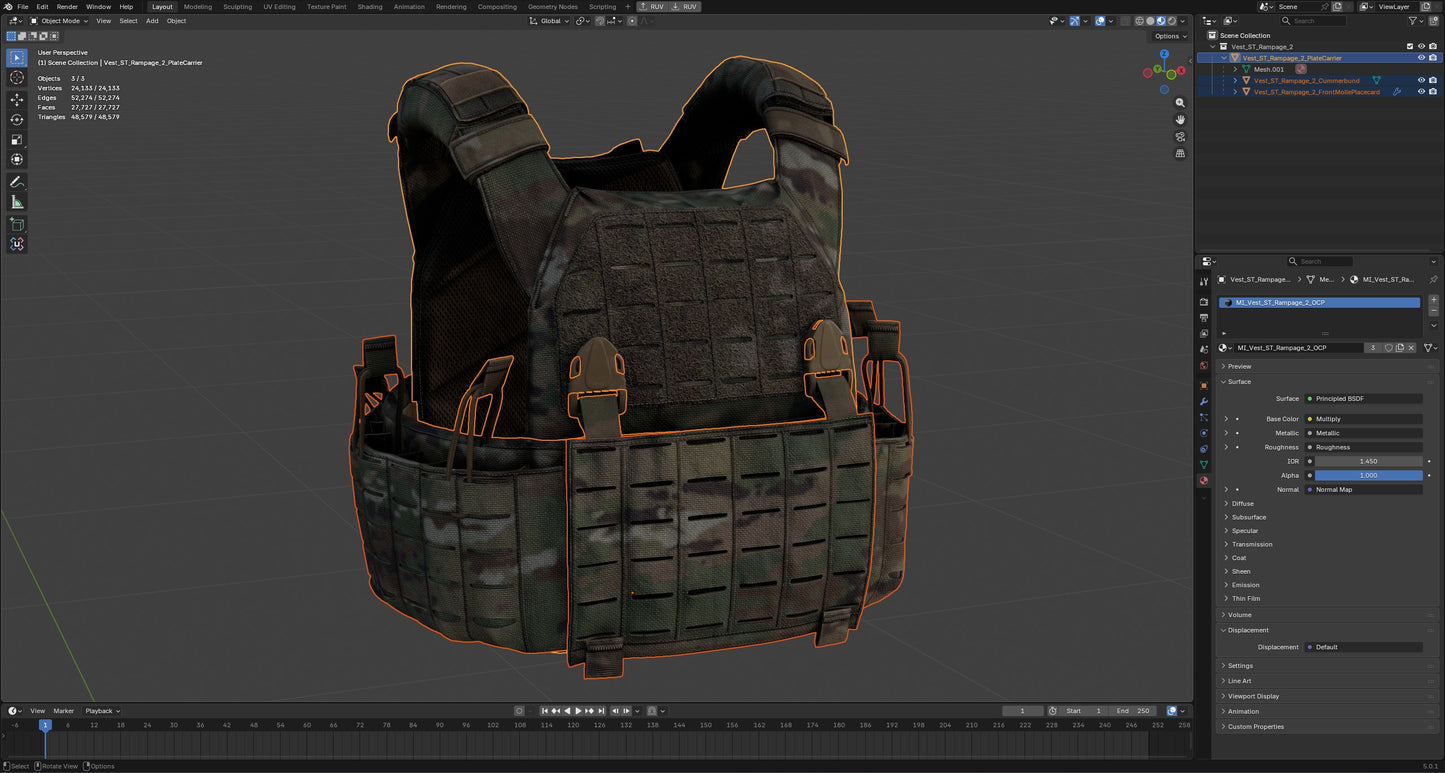Adjust the IOR 1.450 slider

(x=1368, y=461)
